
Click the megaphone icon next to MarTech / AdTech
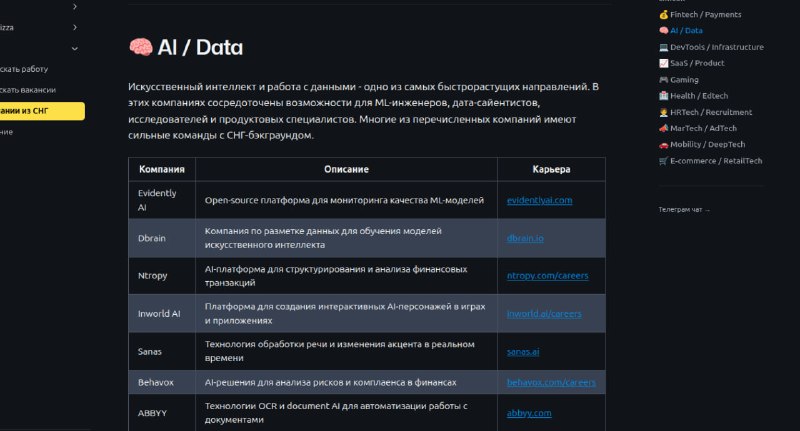[x=663, y=128]
